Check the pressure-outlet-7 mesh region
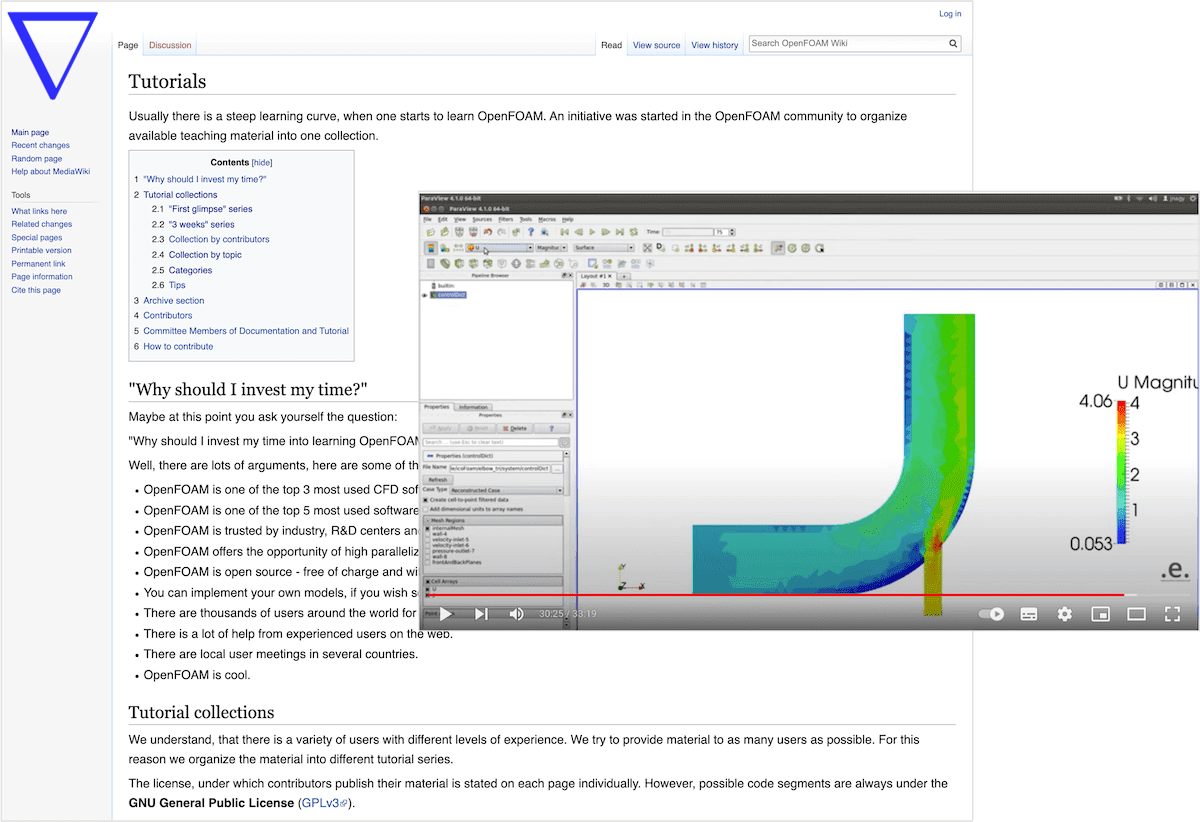The image size is (1200, 822). click(x=428, y=551)
